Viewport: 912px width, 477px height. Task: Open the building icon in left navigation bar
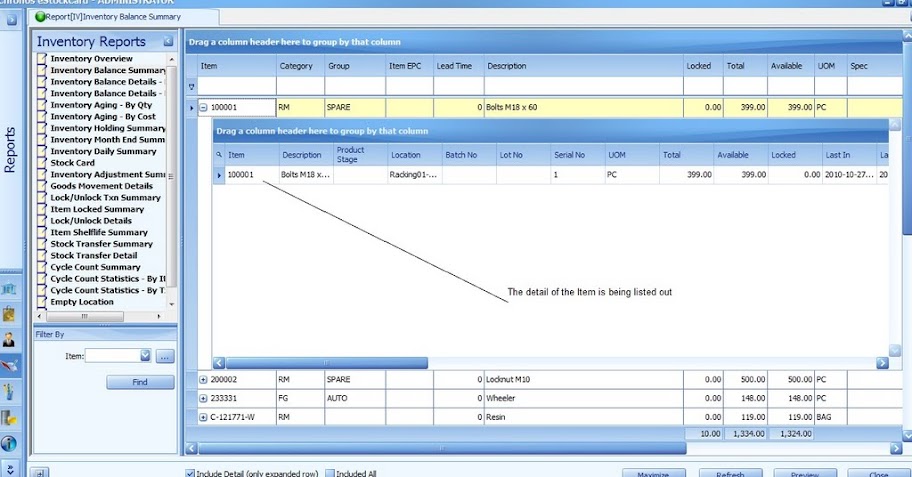click(x=9, y=289)
